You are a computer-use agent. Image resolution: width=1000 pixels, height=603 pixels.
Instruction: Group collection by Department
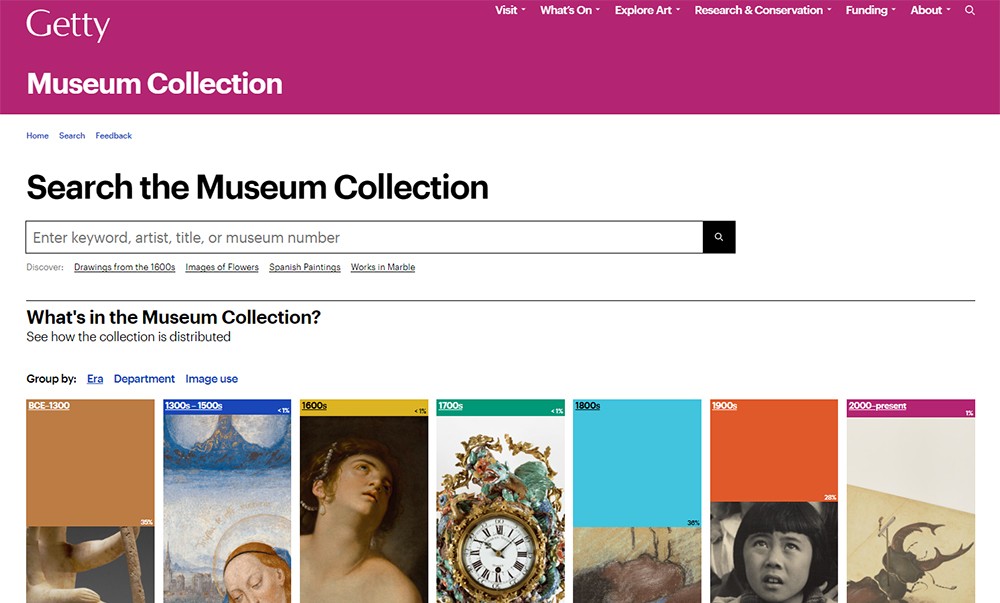click(144, 379)
